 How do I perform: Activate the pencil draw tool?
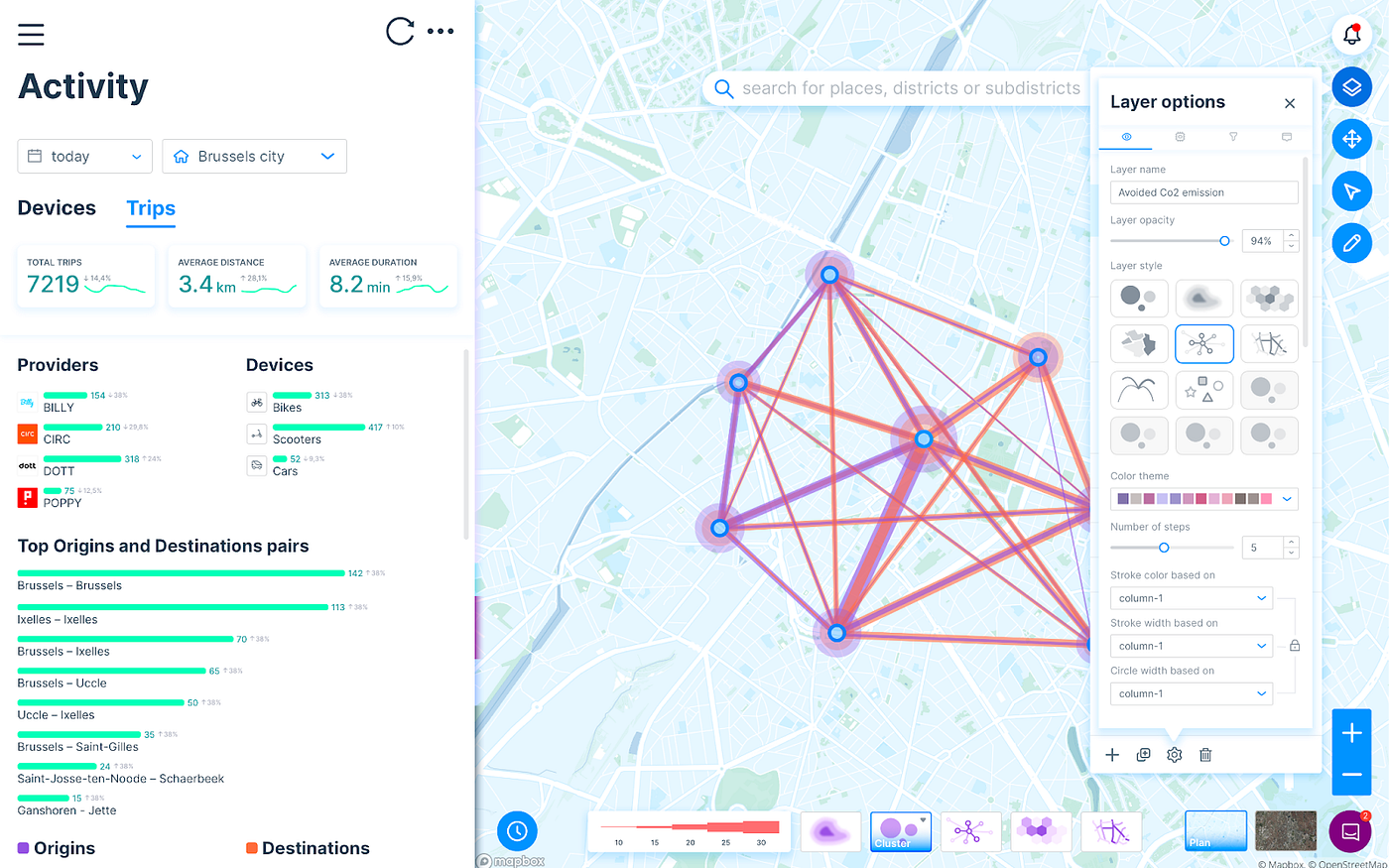tap(1351, 243)
